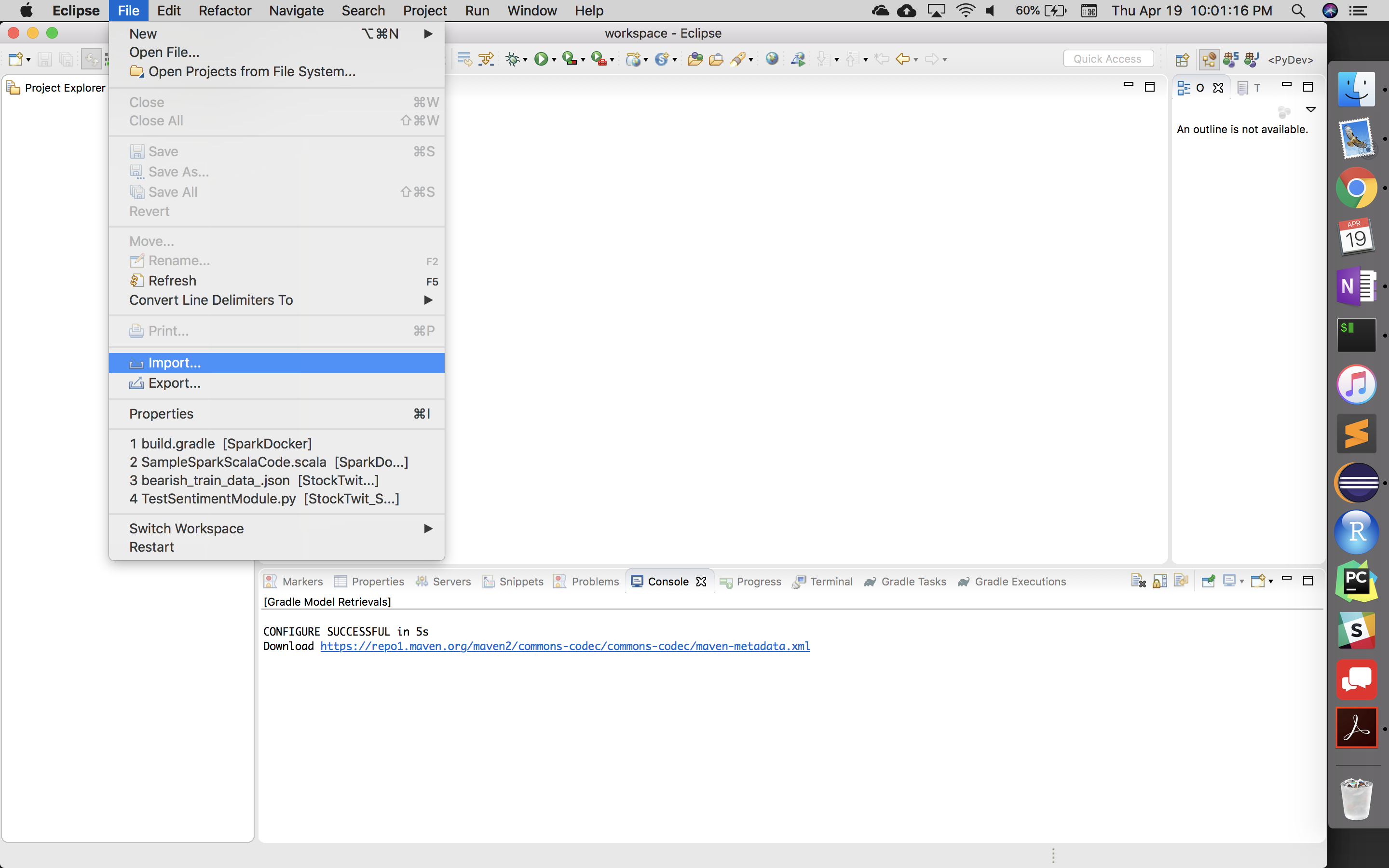This screenshot has height=868, width=1389.
Task: Open PyCharm from the Dock
Action: (1356, 581)
